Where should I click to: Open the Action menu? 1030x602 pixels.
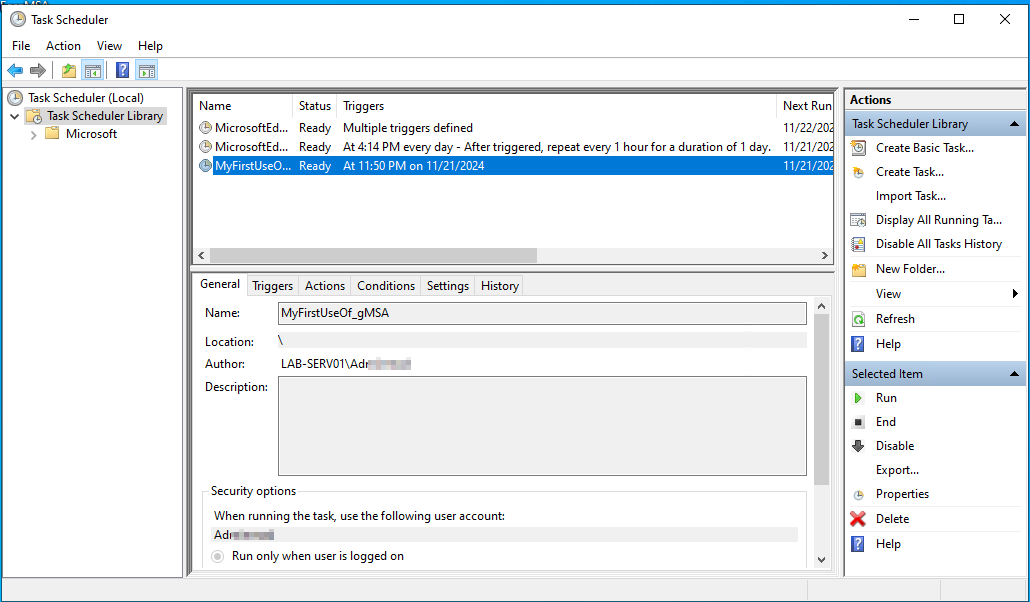click(63, 46)
